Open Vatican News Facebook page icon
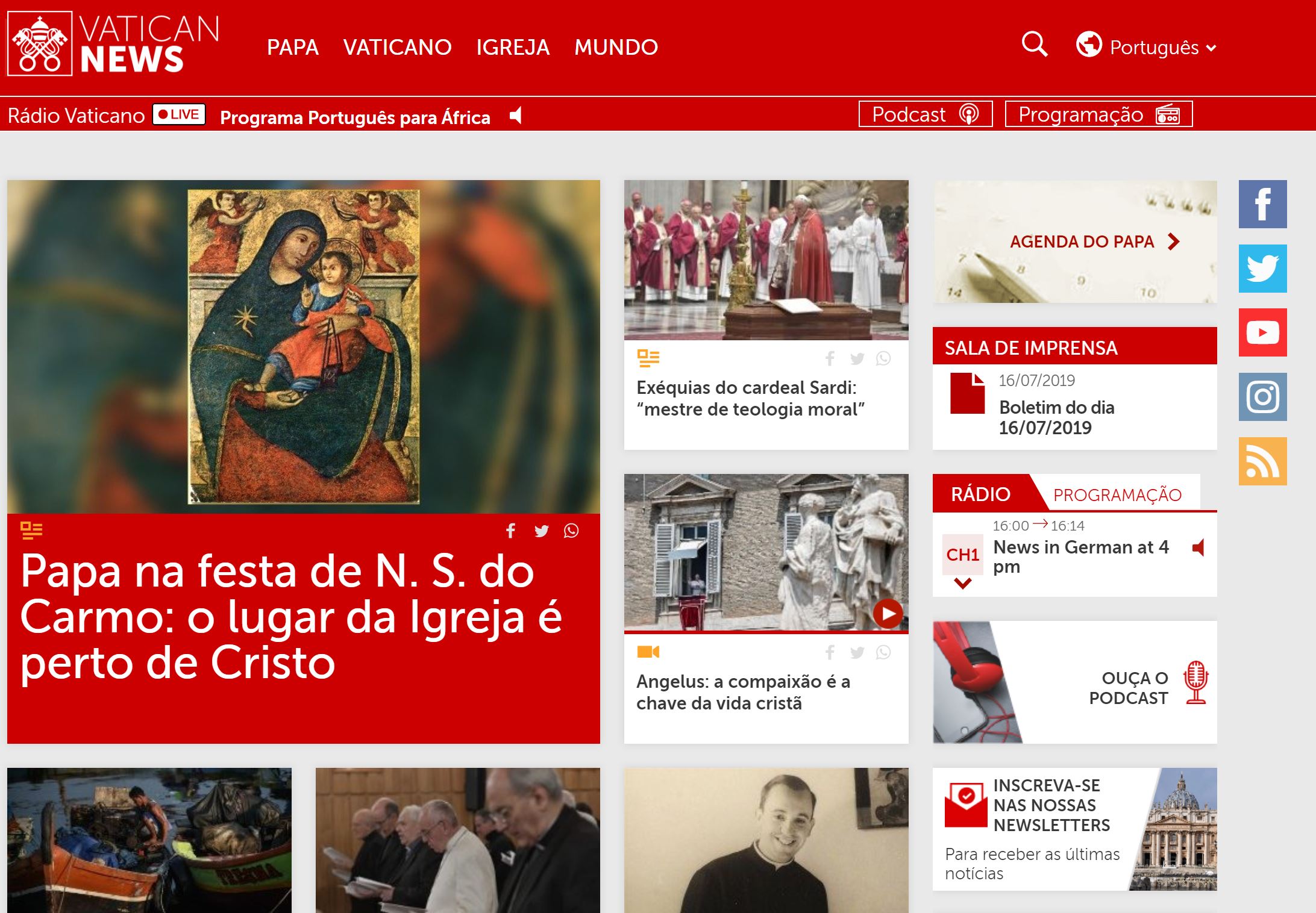1316x913 pixels. click(1262, 204)
